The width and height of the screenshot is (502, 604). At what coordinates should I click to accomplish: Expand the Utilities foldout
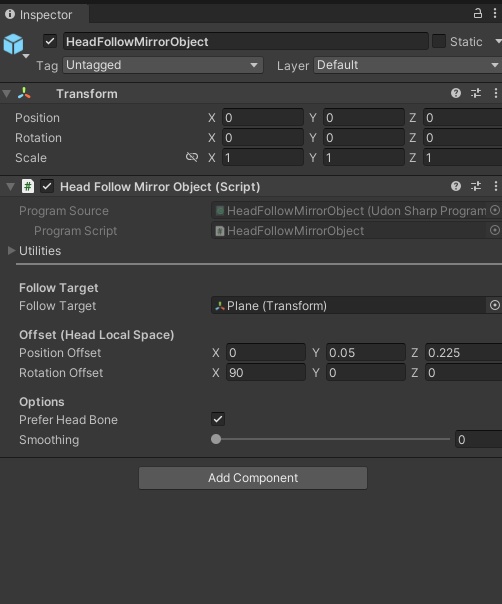click(12, 251)
